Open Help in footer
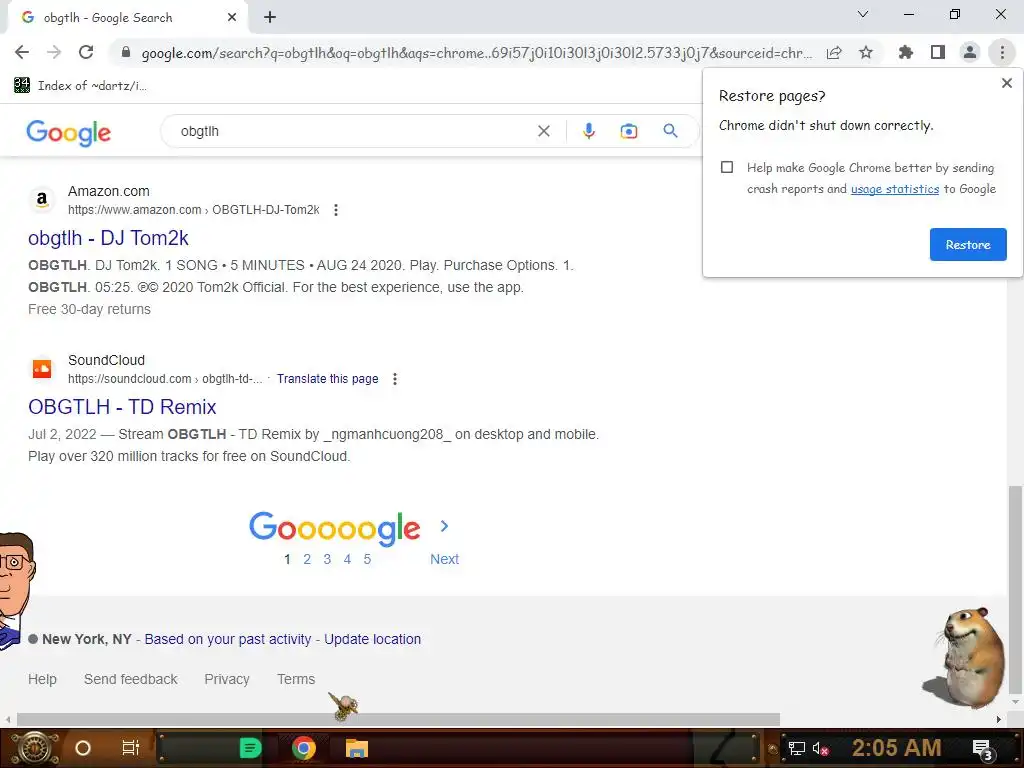The image size is (1024, 768). pos(42,679)
